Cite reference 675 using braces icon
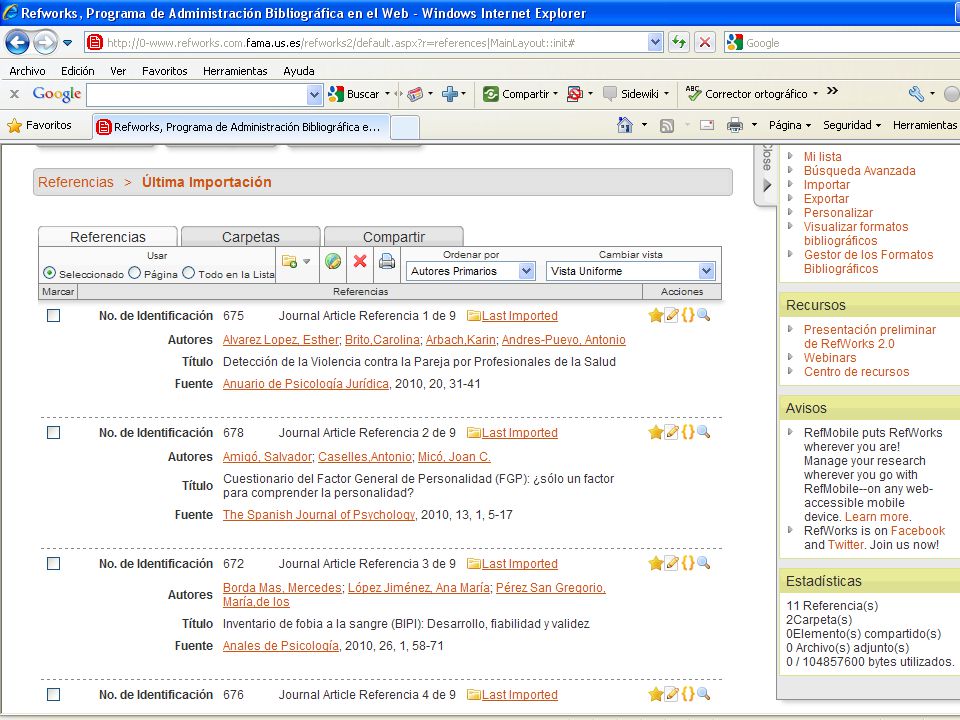Screen dimensions: 960x720 pos(688,315)
